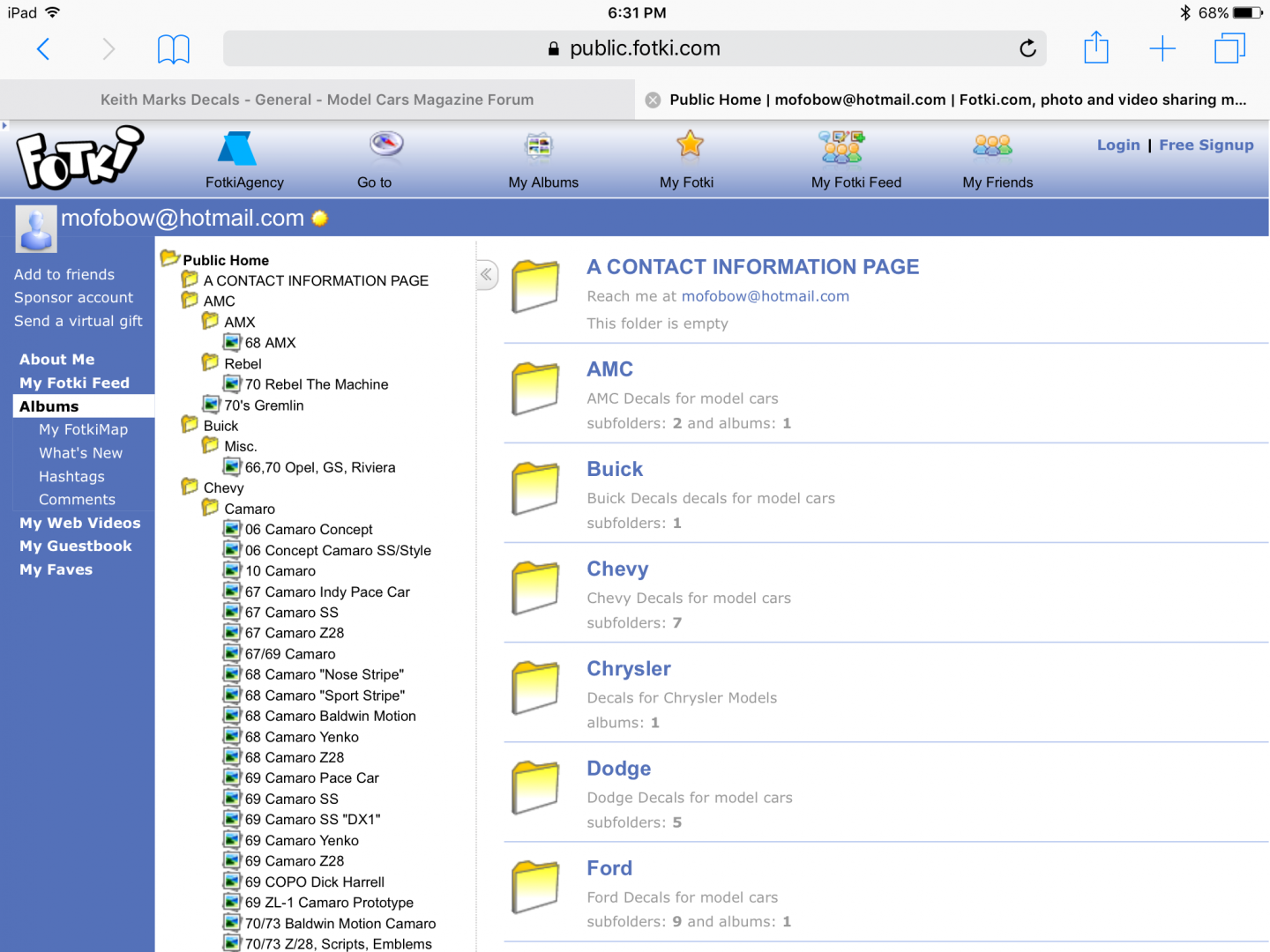Open the Safari share sheet
This screenshot has height=952, width=1270.
[x=1096, y=48]
